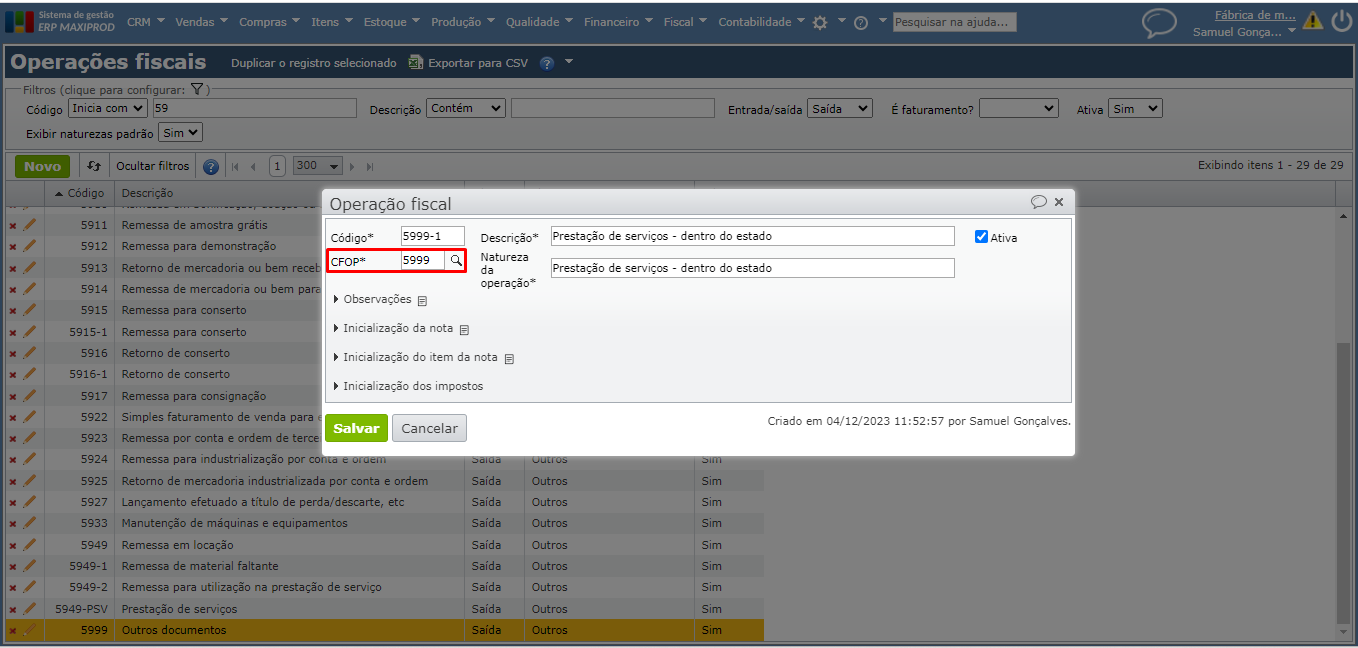This screenshot has height=648, width=1358.
Task: Open the Fiscal menu
Action: click(685, 21)
